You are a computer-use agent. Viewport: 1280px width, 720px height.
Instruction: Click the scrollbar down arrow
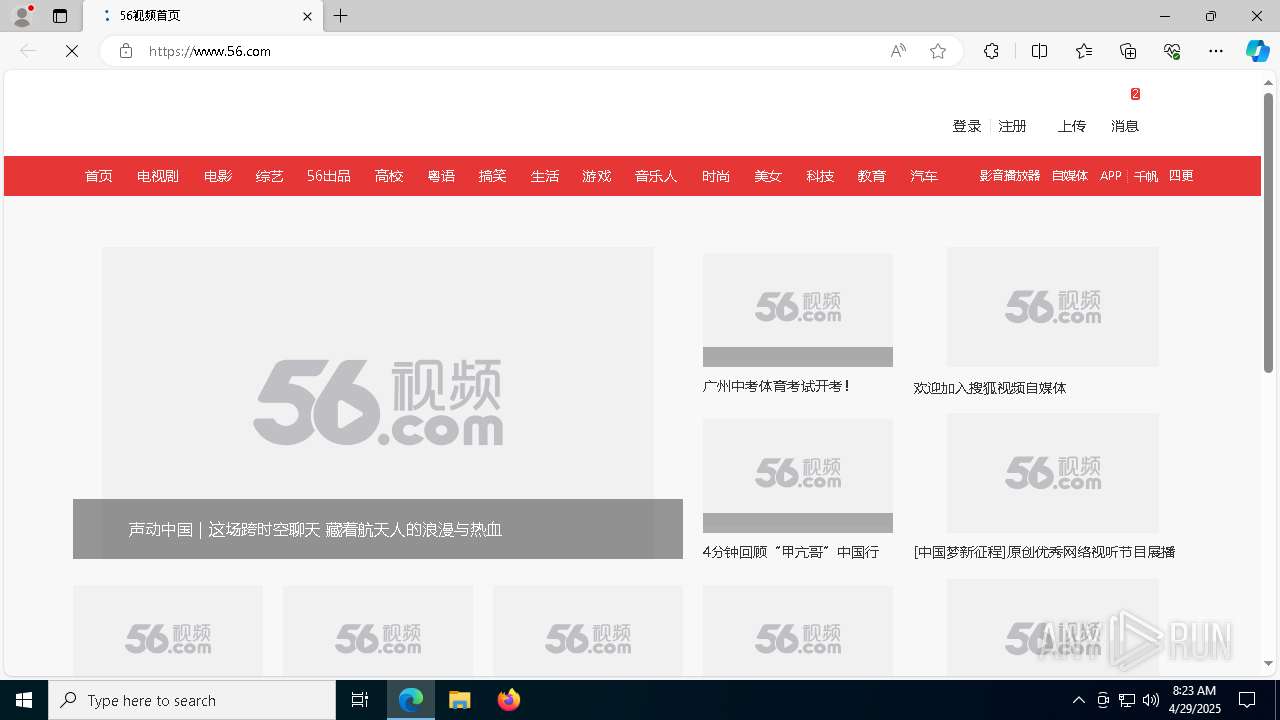click(x=1268, y=663)
